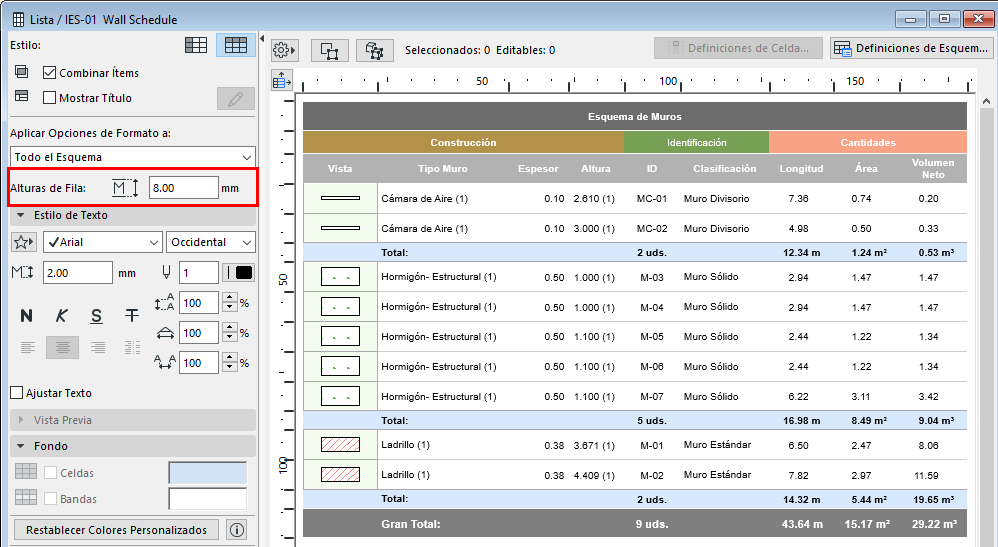Toggle bold text style N
998x547 pixels.
point(26,316)
